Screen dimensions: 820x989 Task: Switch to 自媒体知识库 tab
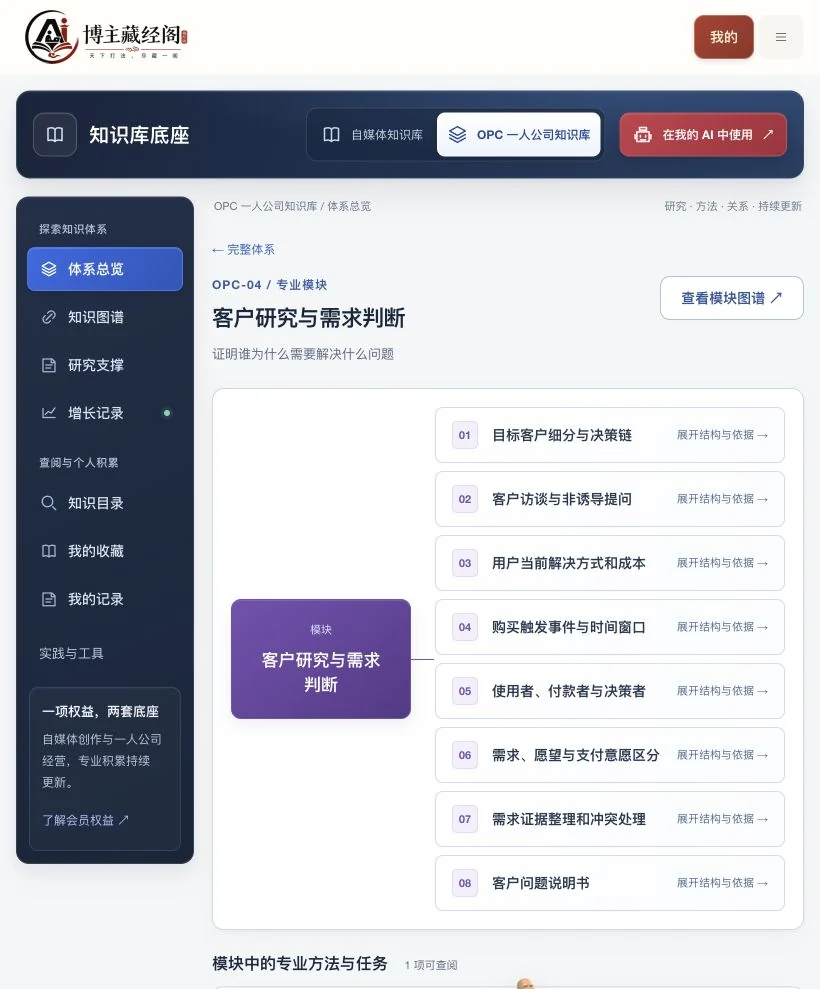pos(372,134)
